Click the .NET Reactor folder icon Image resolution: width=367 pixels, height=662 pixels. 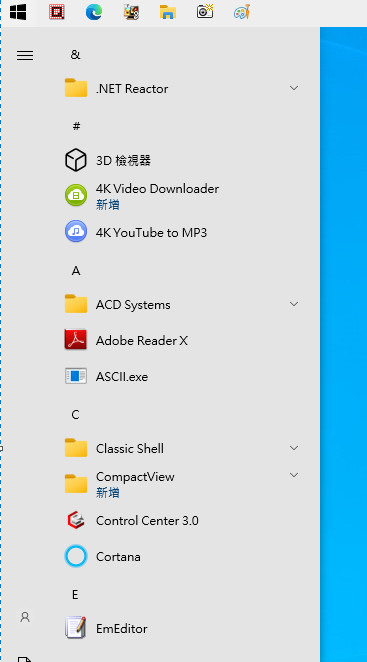pyautogui.click(x=76, y=88)
